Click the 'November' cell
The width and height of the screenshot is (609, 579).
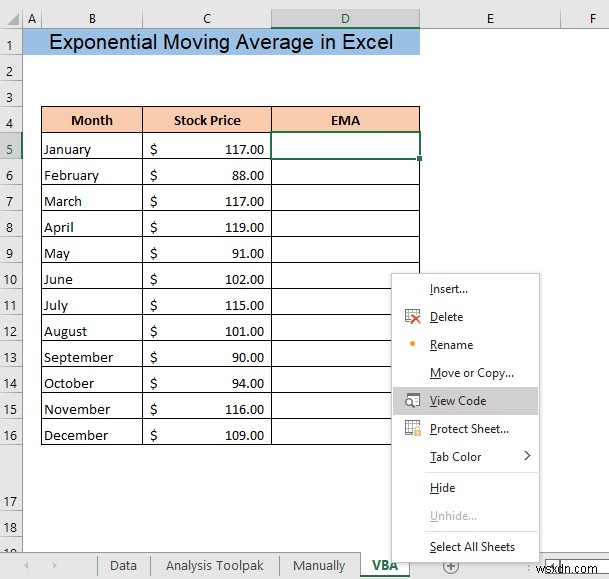pos(92,406)
